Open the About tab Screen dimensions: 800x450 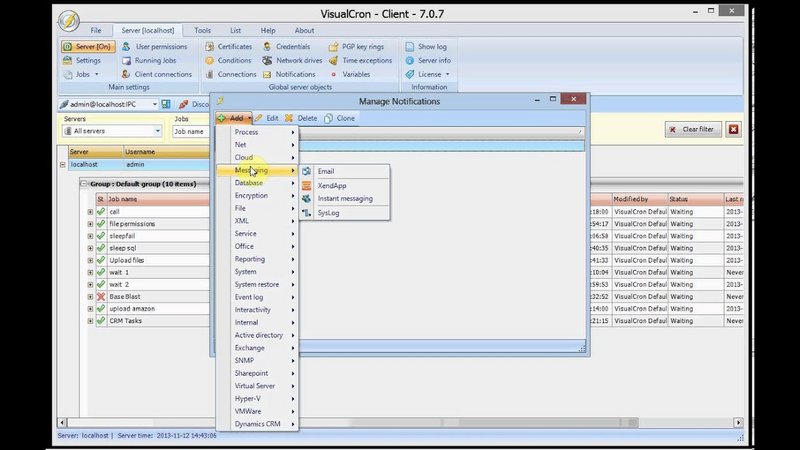[x=304, y=31]
